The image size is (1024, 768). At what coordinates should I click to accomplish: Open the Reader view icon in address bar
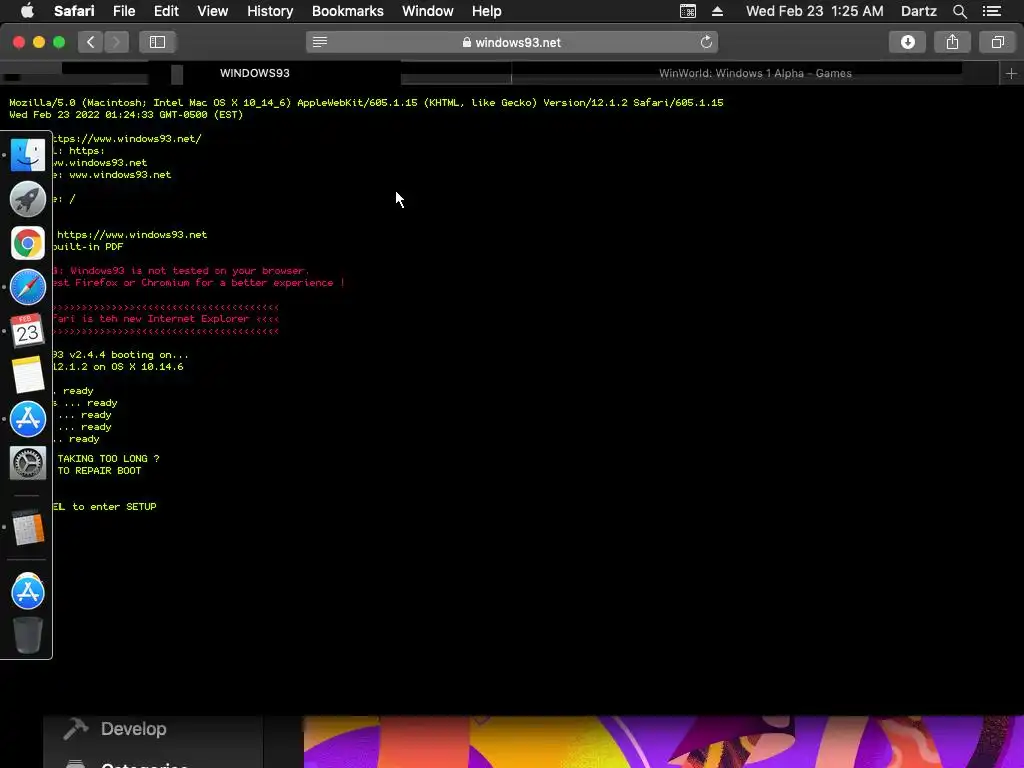click(x=319, y=42)
